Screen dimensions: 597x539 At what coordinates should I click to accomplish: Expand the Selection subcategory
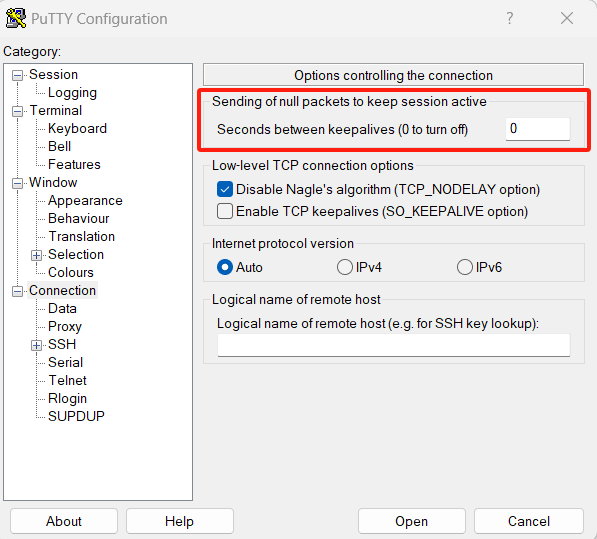pyautogui.click(x=36, y=255)
